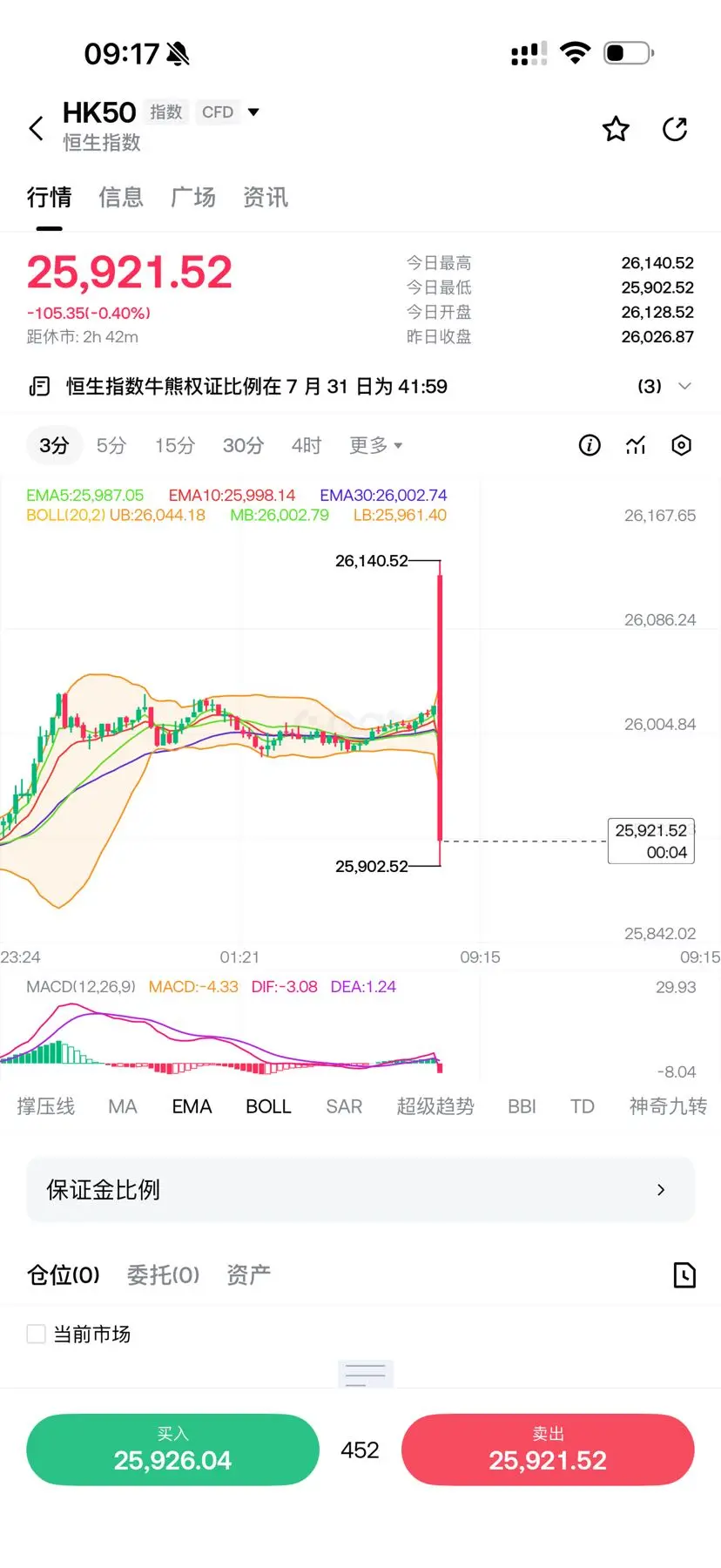Tap the EMA30:26,002.74 legend
The image size is (721, 1568).
[383, 495]
